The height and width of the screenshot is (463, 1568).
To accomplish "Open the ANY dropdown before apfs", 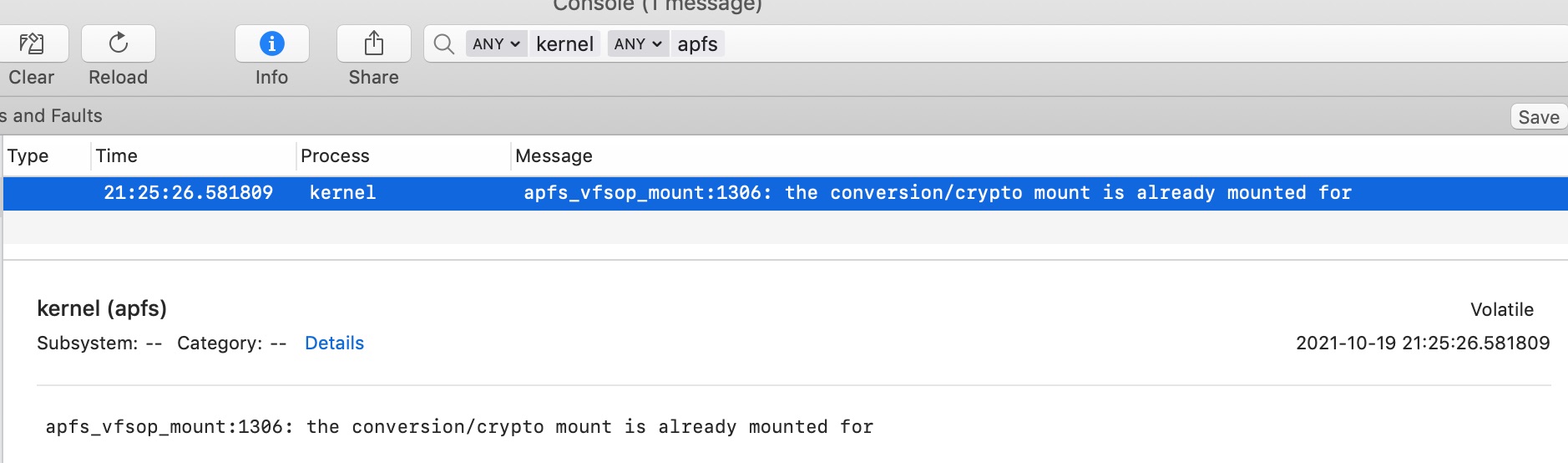I will [638, 44].
